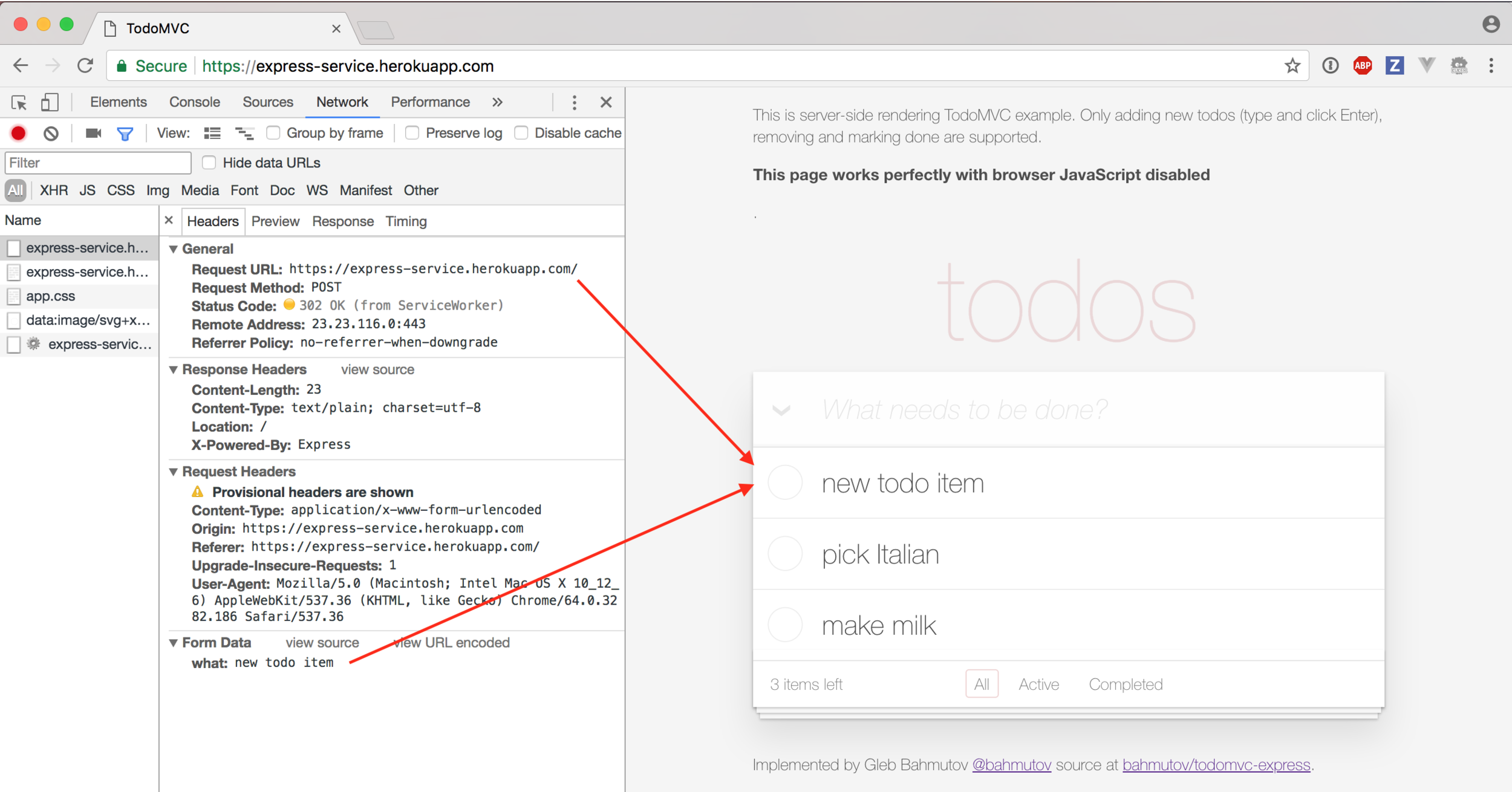
Task: Tick Hide data URLs checkbox
Action: 209,163
